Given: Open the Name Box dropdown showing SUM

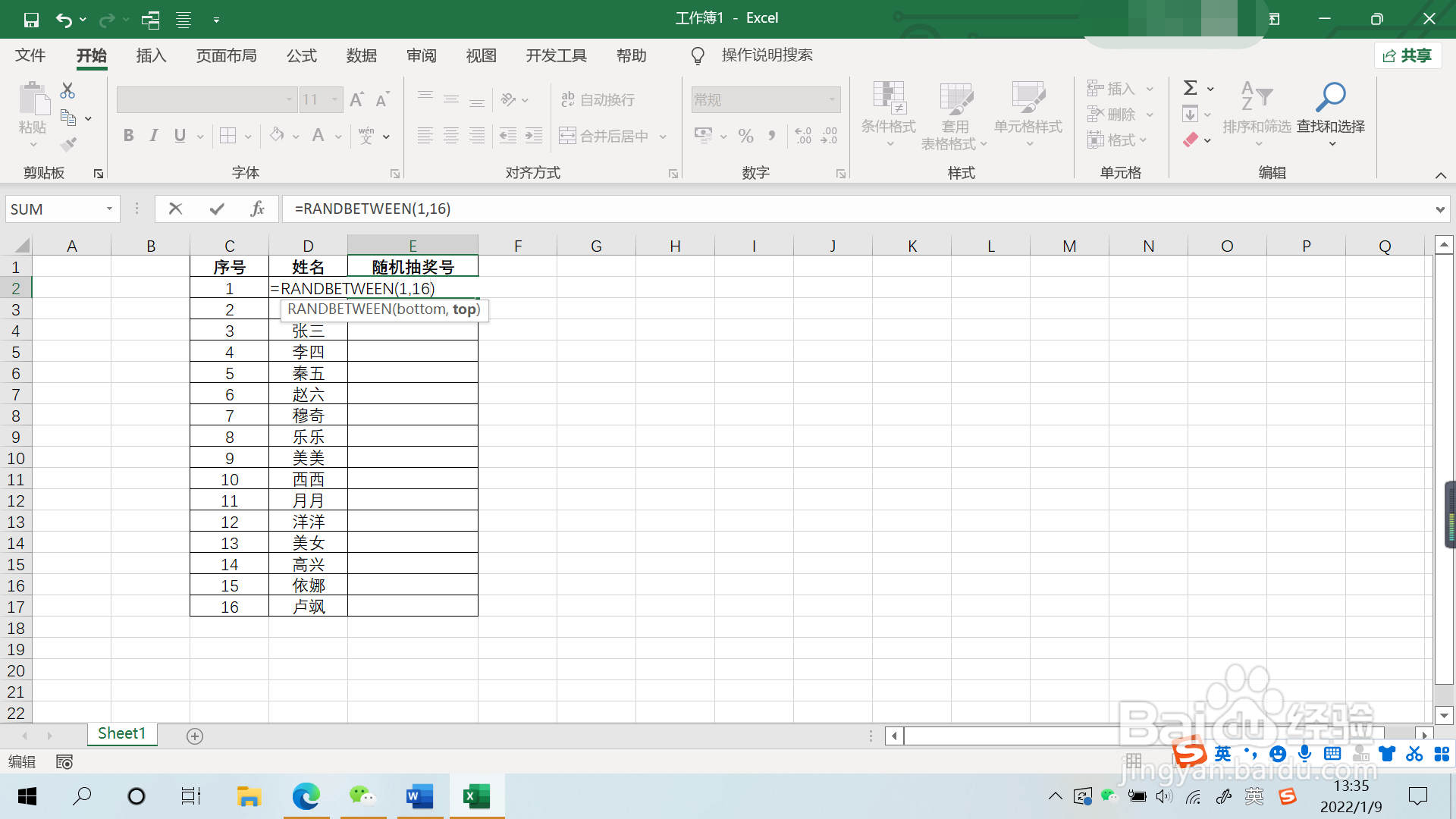Looking at the screenshot, I should pyautogui.click(x=109, y=209).
